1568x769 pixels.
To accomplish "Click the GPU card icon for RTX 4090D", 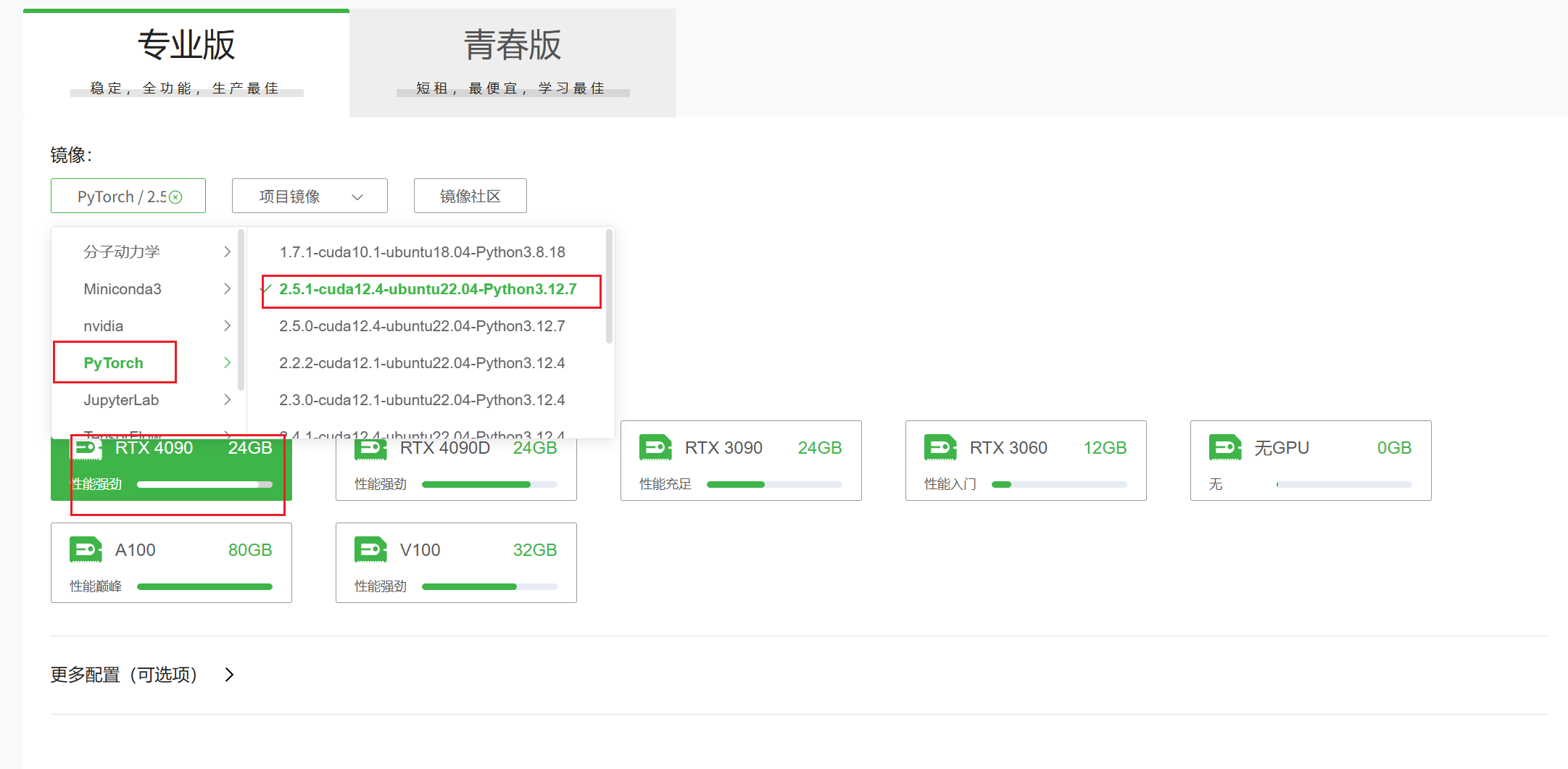I will pyautogui.click(x=370, y=449).
